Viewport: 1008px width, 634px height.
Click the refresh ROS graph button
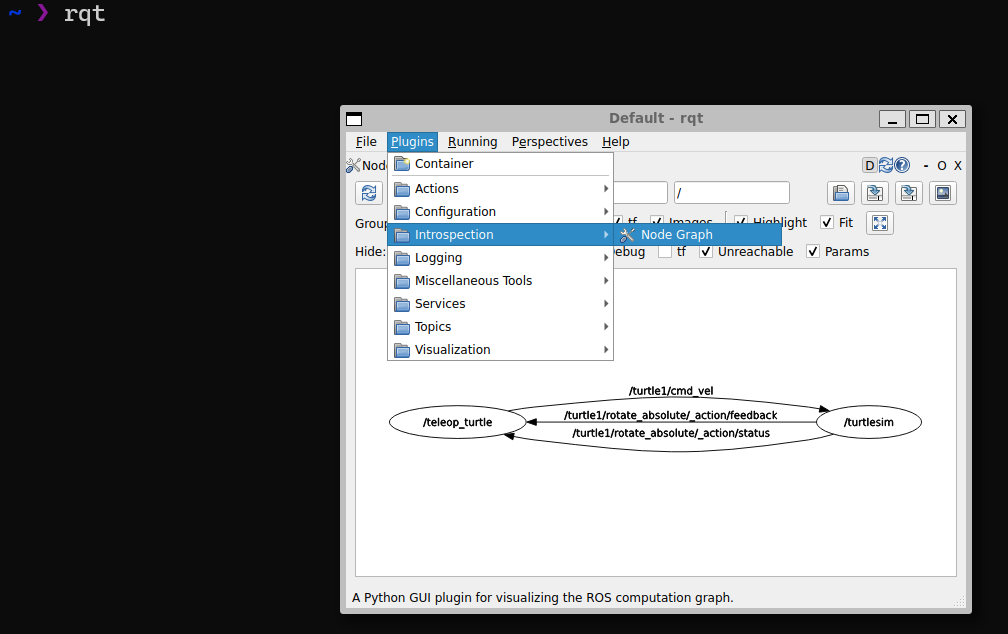369,193
